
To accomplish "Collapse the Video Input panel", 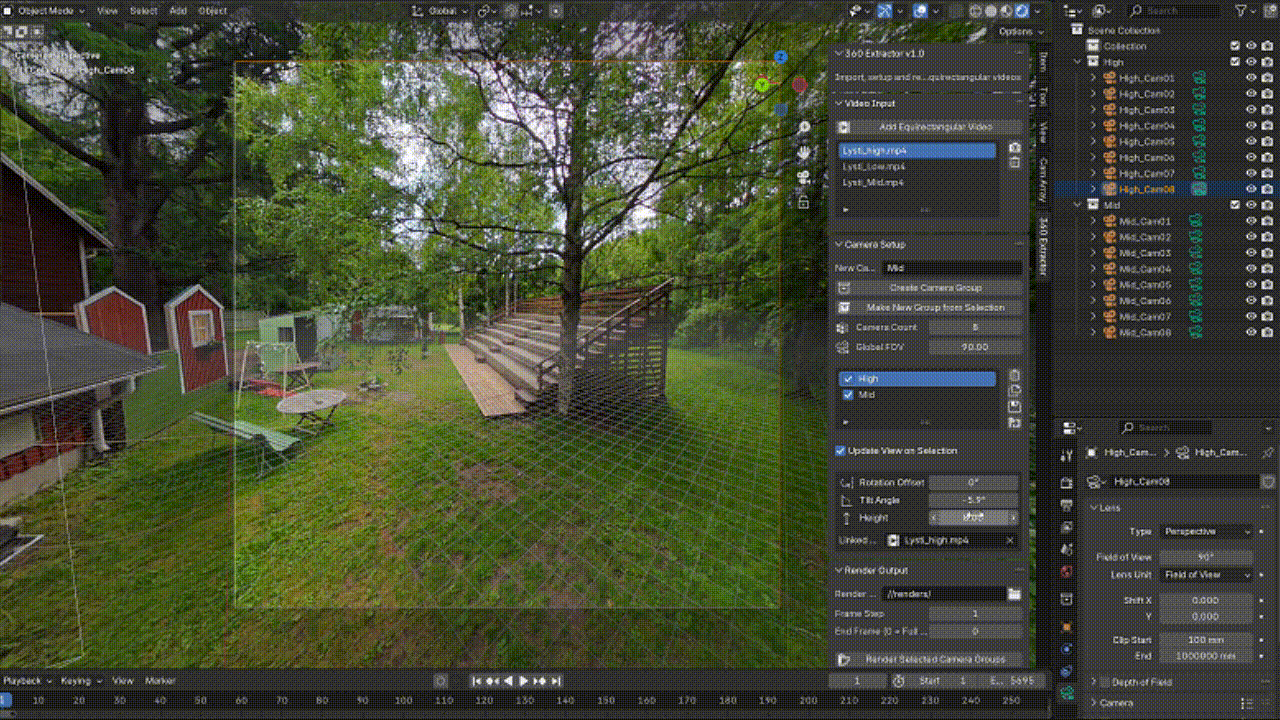I will pos(840,103).
